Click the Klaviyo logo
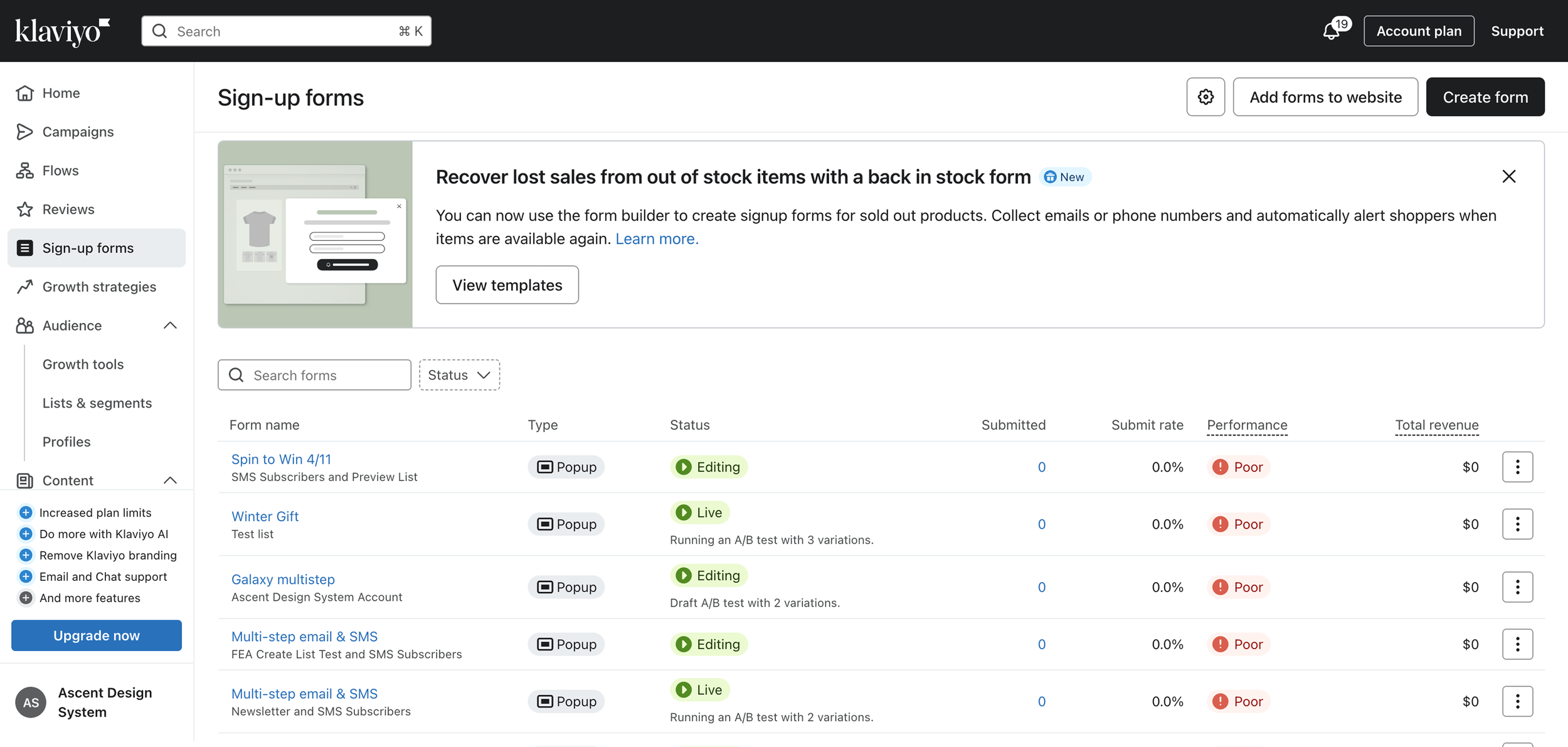This screenshot has width=1568, height=747. (62, 31)
